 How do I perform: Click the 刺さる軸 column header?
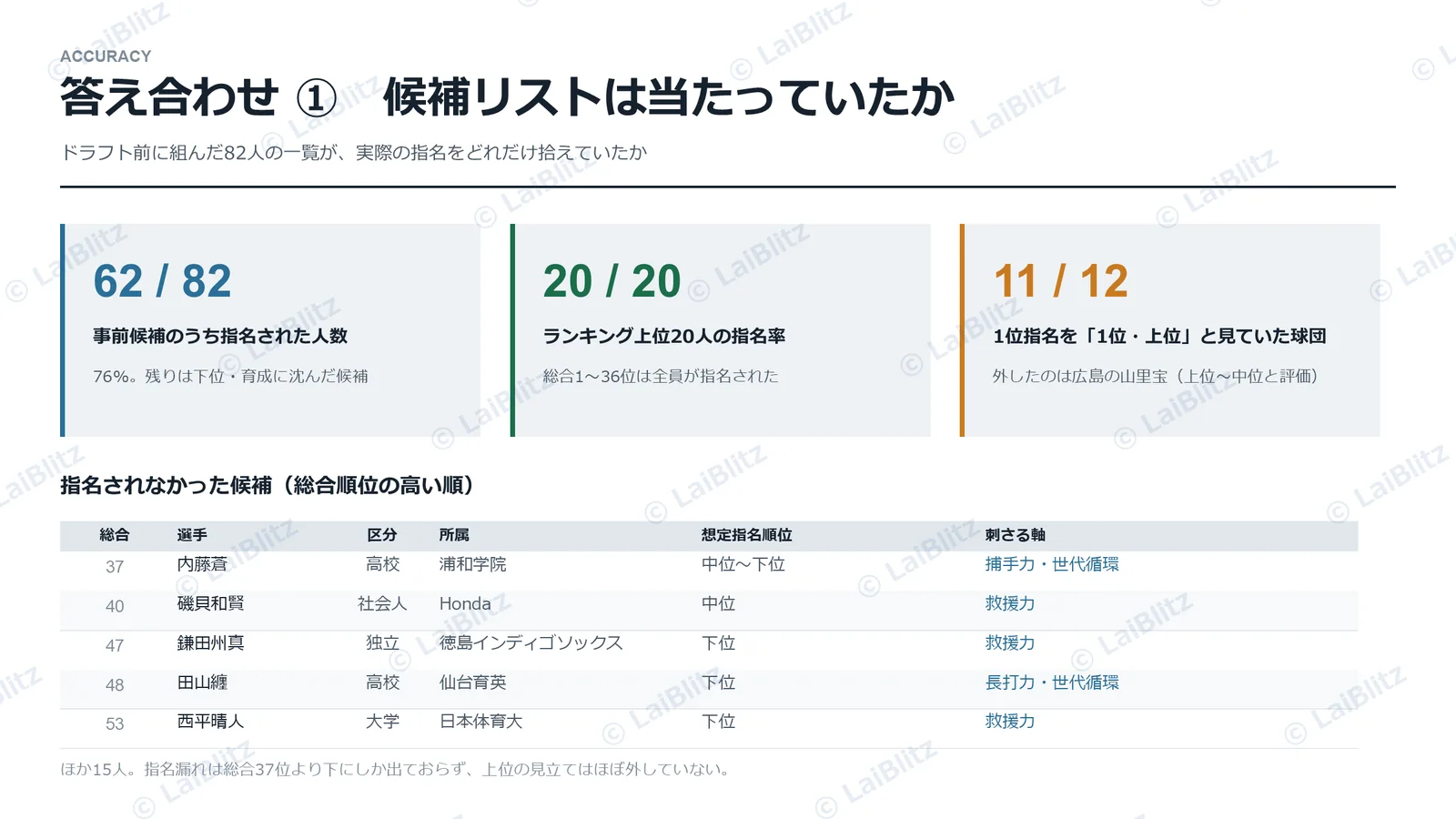click(x=1015, y=535)
